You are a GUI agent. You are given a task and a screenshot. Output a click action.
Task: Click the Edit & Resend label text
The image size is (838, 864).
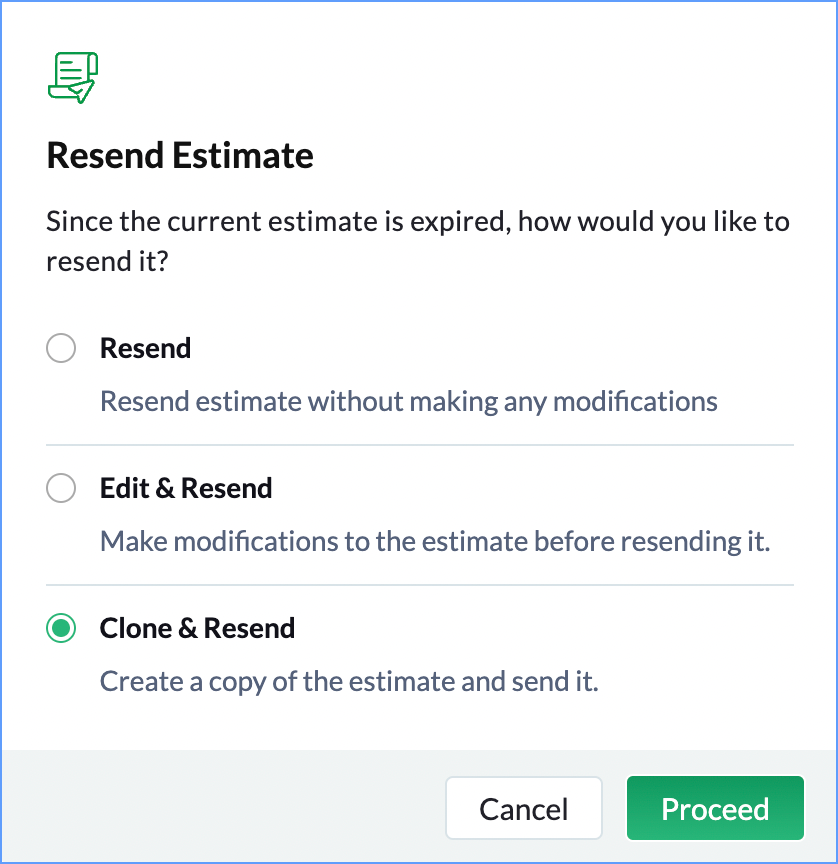(x=186, y=488)
